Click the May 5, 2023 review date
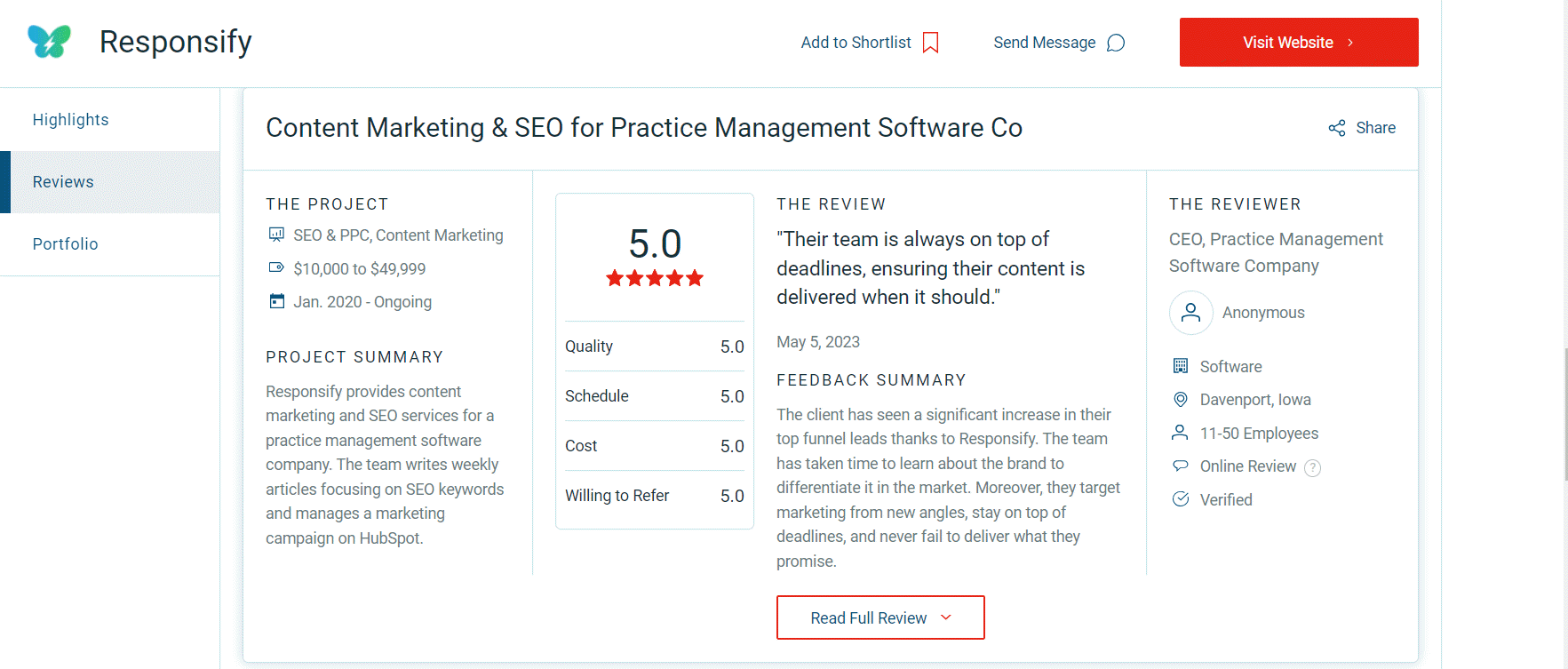Screen dimensions: 1568x669 [x=818, y=342]
